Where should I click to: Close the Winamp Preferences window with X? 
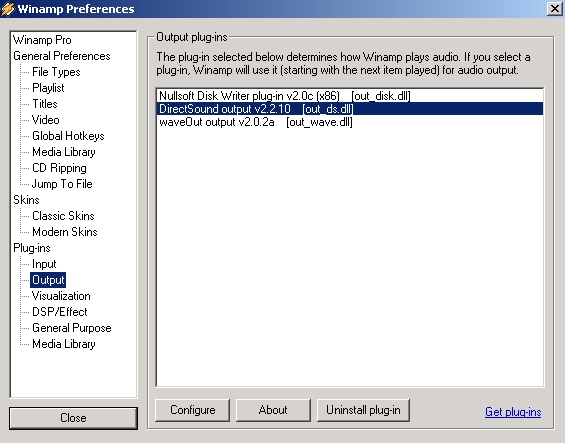coord(555,9)
